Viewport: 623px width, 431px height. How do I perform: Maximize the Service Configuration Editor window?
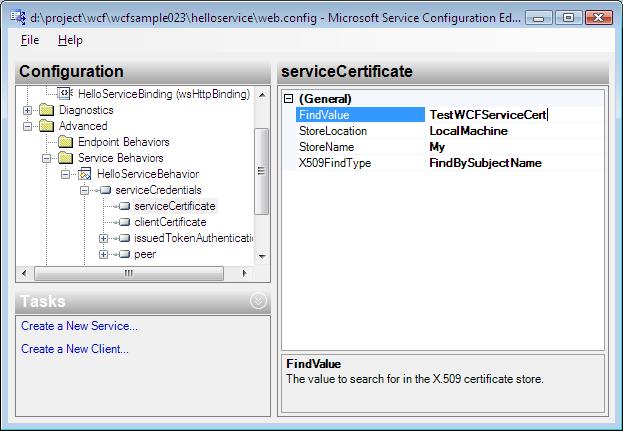tap(569, 17)
